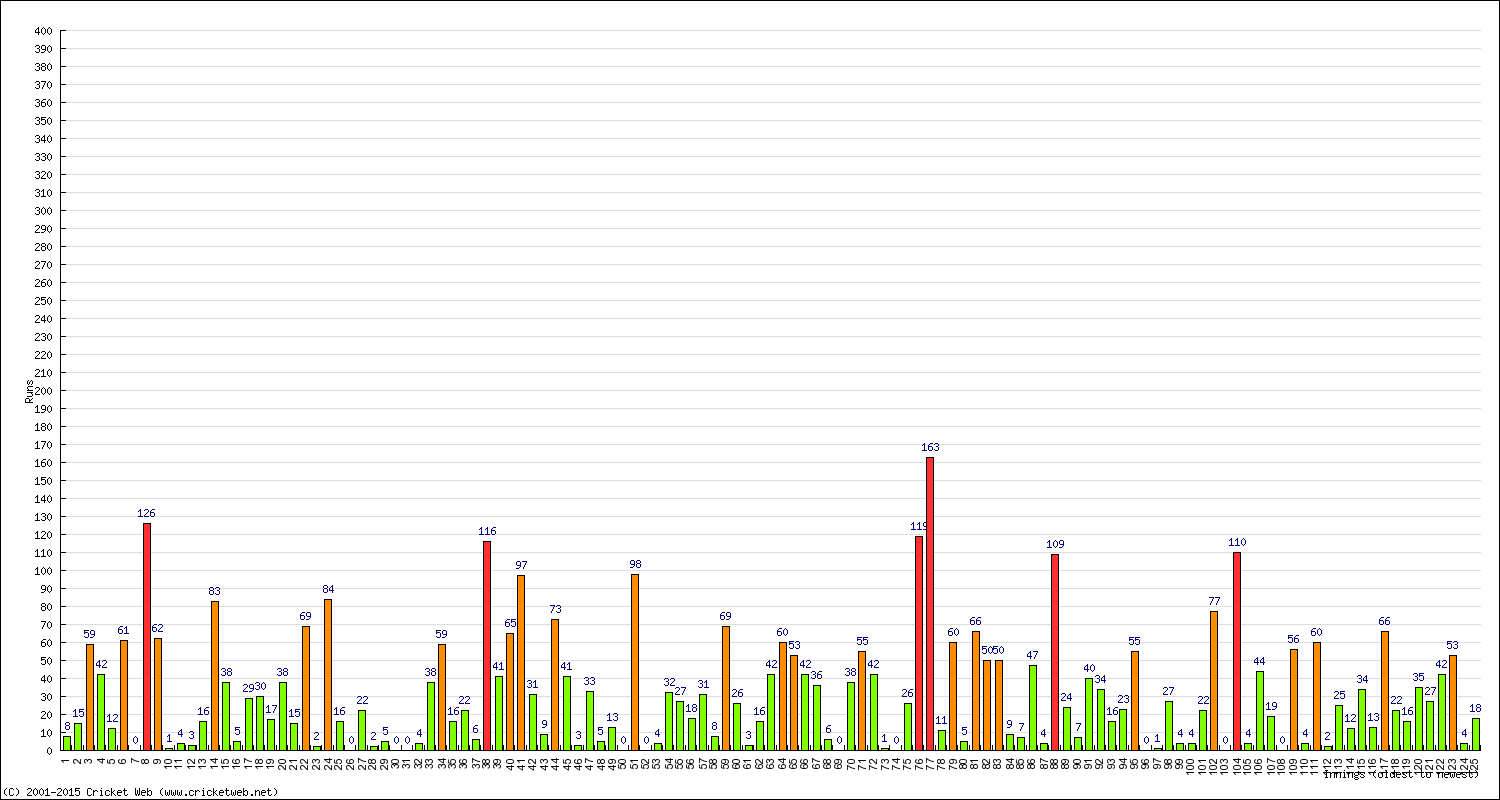
Task: Click the 300 y-axis tick label
Action: (x=42, y=211)
